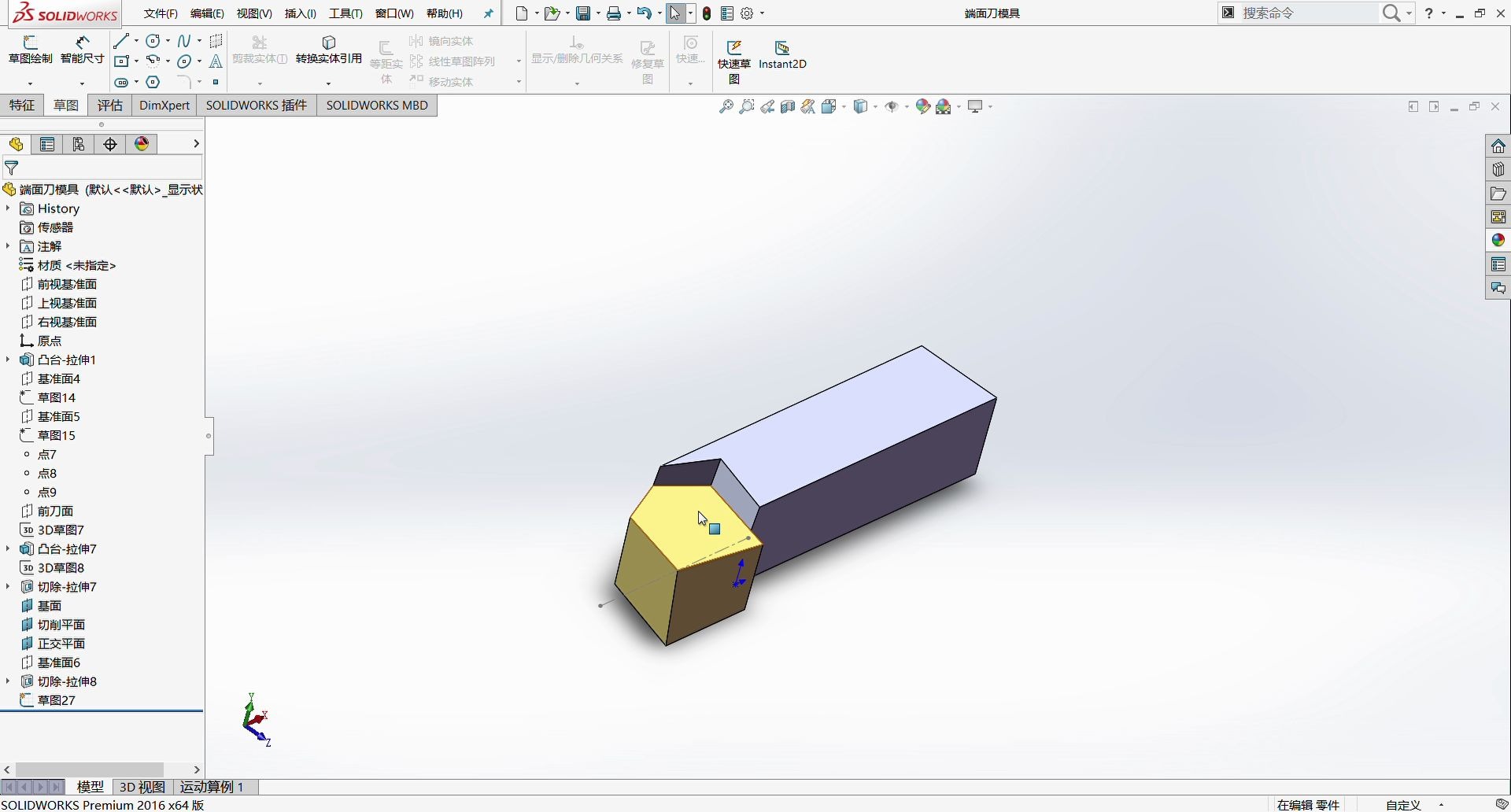Activate the Ellipse sketch tool
1511x812 pixels.
pyautogui.click(x=184, y=61)
